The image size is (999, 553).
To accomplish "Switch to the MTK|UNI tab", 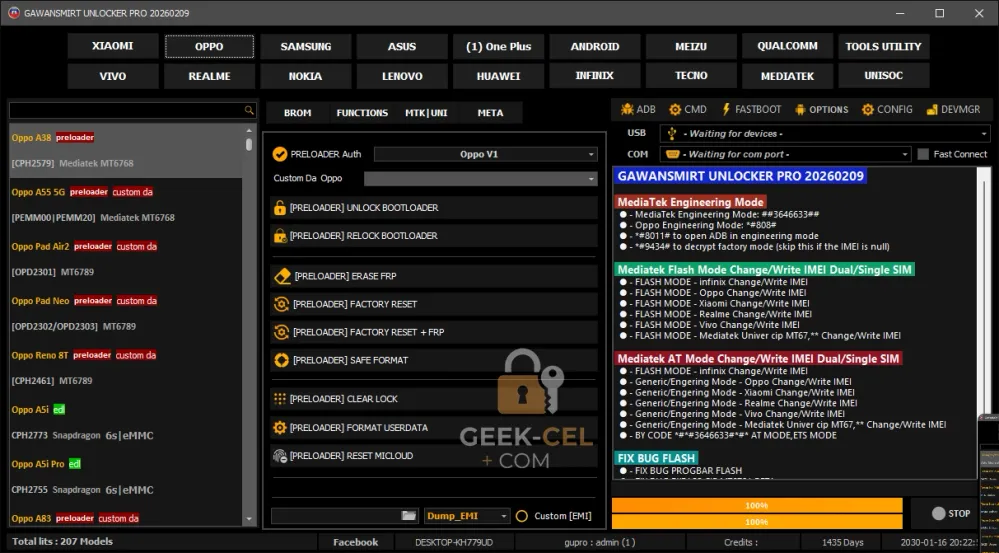I will point(426,113).
